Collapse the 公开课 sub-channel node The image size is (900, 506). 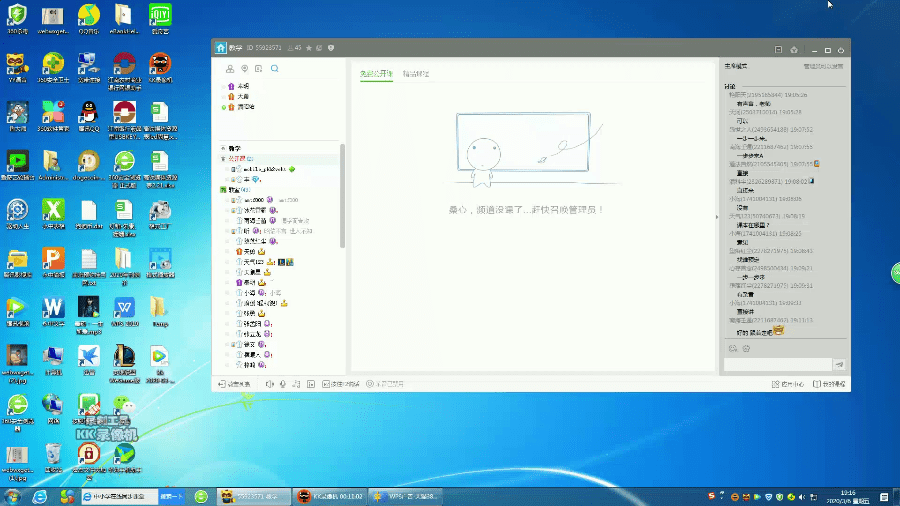click(223, 159)
